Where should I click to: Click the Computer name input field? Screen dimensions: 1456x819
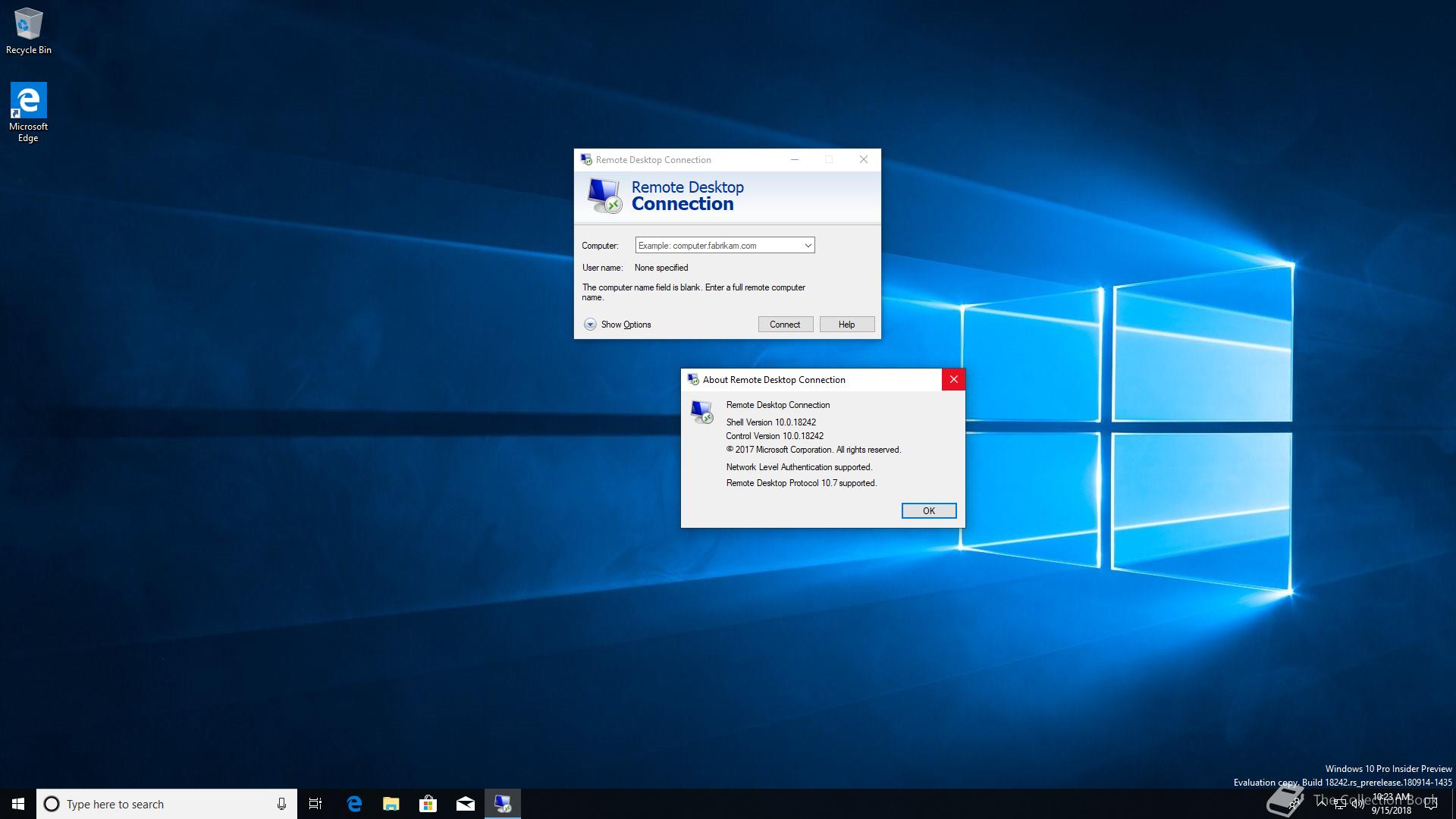click(x=718, y=246)
